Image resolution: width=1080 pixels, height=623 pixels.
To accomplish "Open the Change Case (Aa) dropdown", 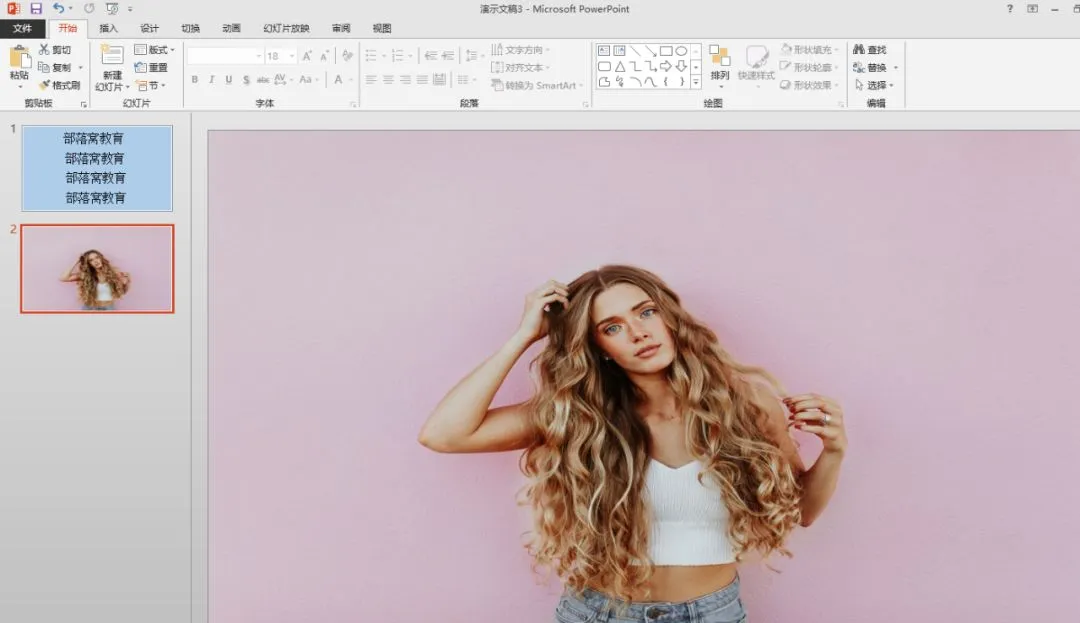I will click(x=309, y=80).
